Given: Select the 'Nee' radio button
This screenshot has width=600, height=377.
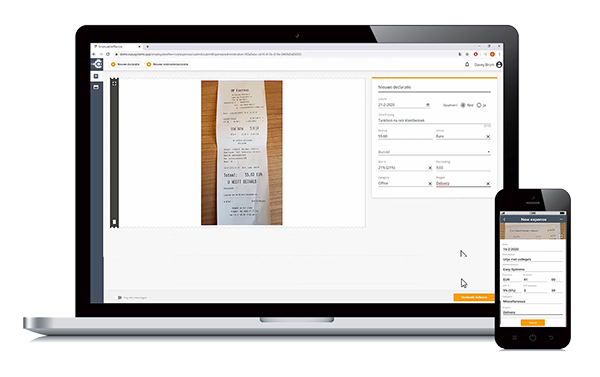Looking at the screenshot, I should [x=463, y=105].
